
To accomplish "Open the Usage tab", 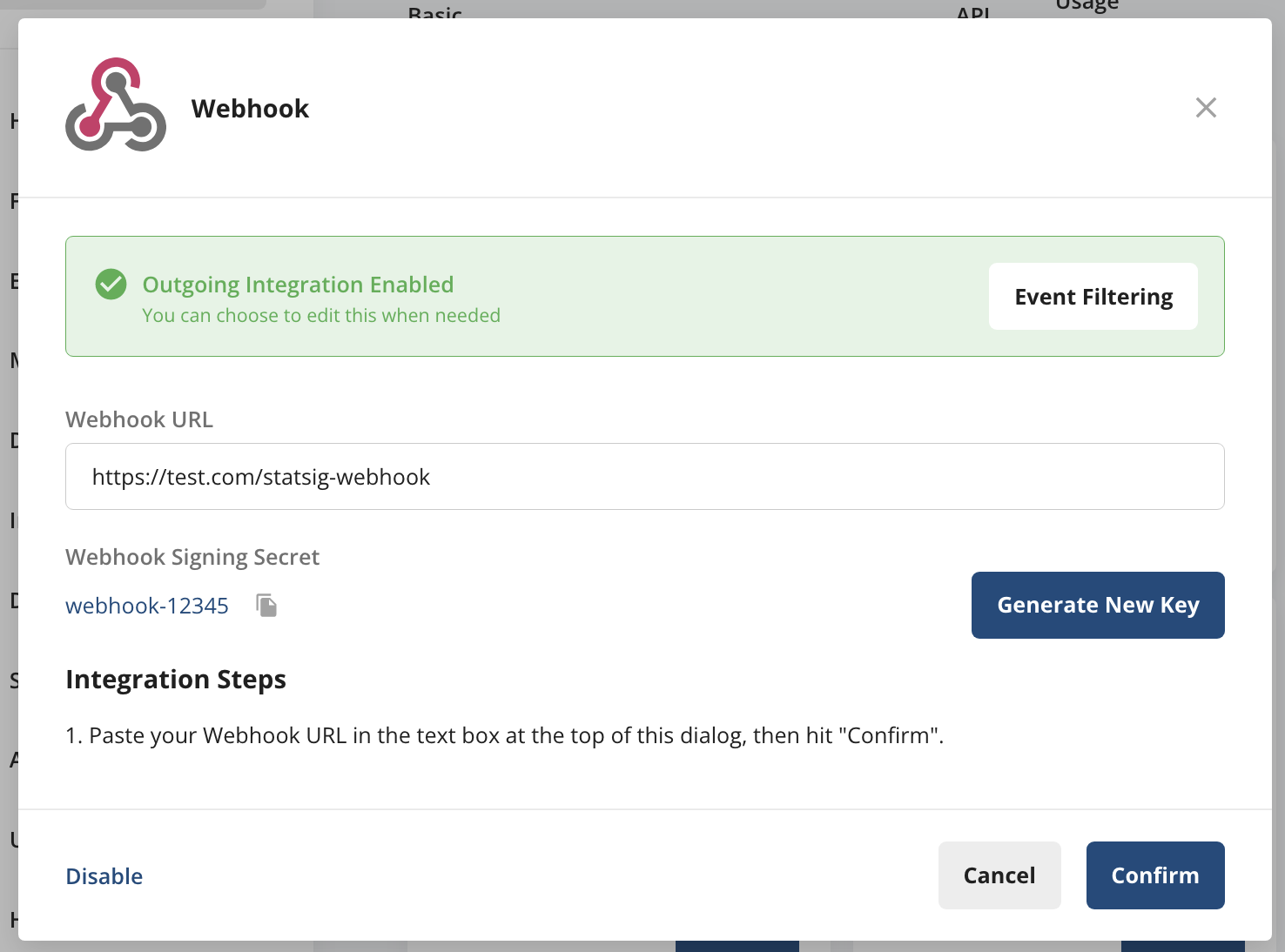I will [1086, 7].
